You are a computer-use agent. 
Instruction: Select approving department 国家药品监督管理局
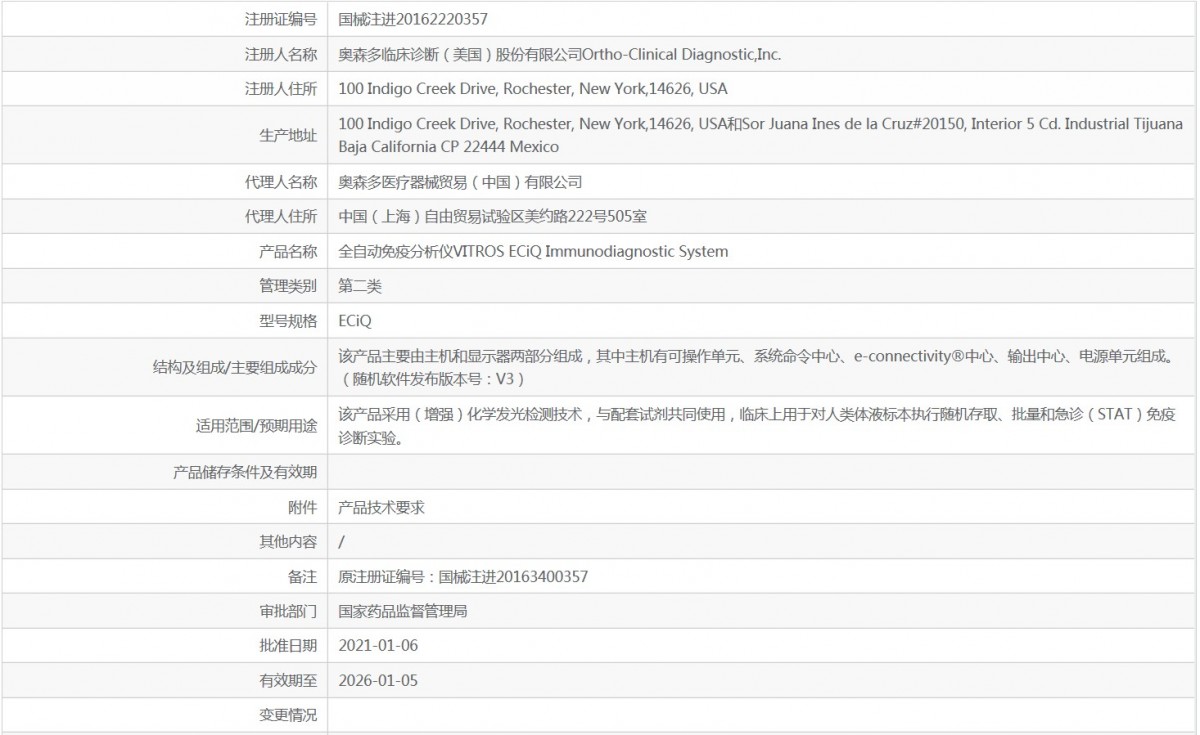[403, 611]
